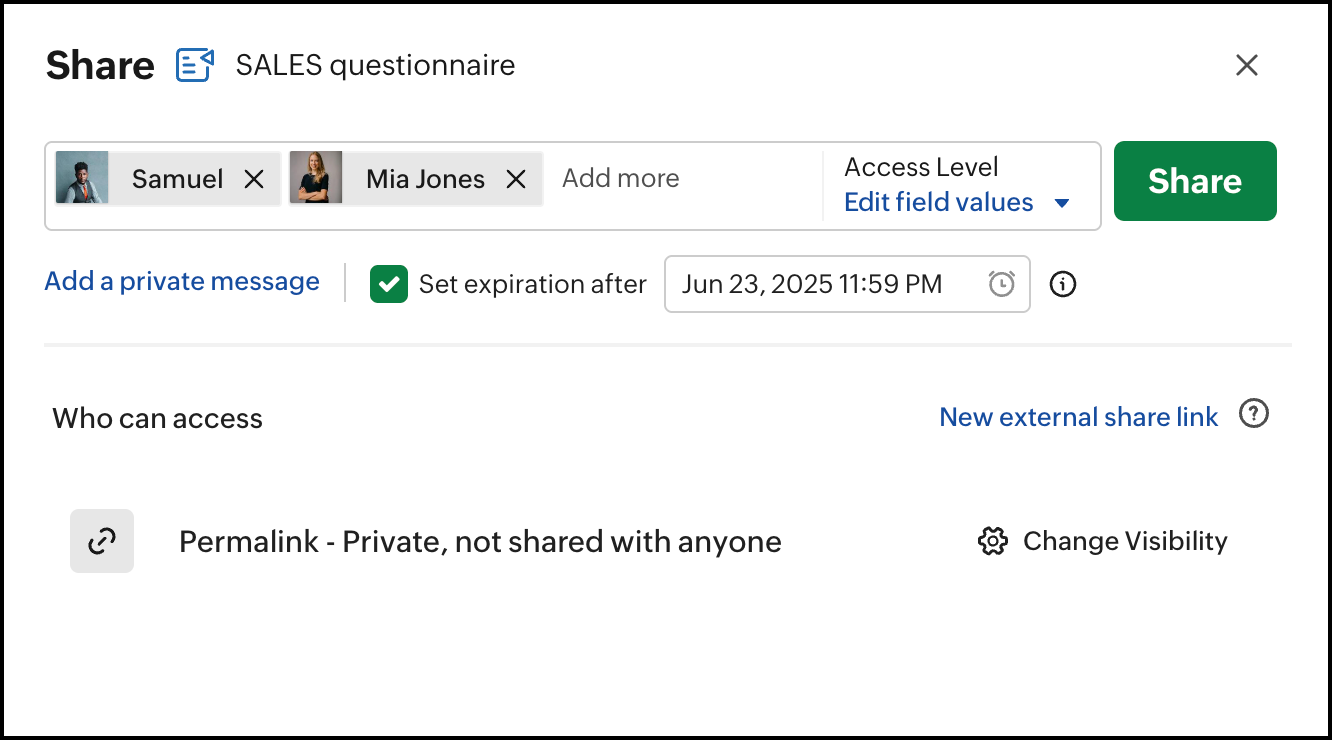
Task: Click the form icon beside SALES questionnaire
Action: (x=195, y=65)
